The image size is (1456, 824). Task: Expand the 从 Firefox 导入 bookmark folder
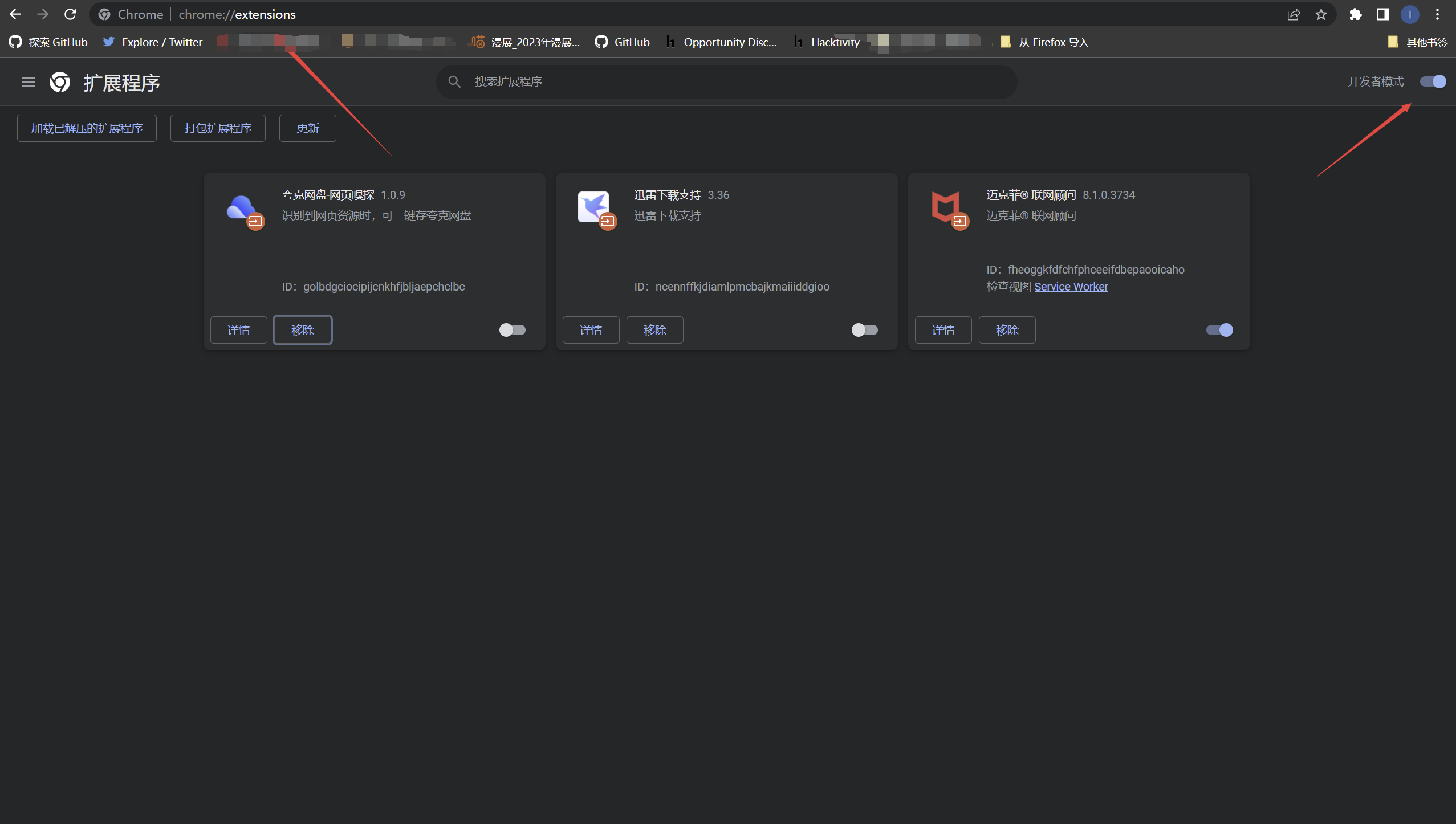coord(1044,42)
